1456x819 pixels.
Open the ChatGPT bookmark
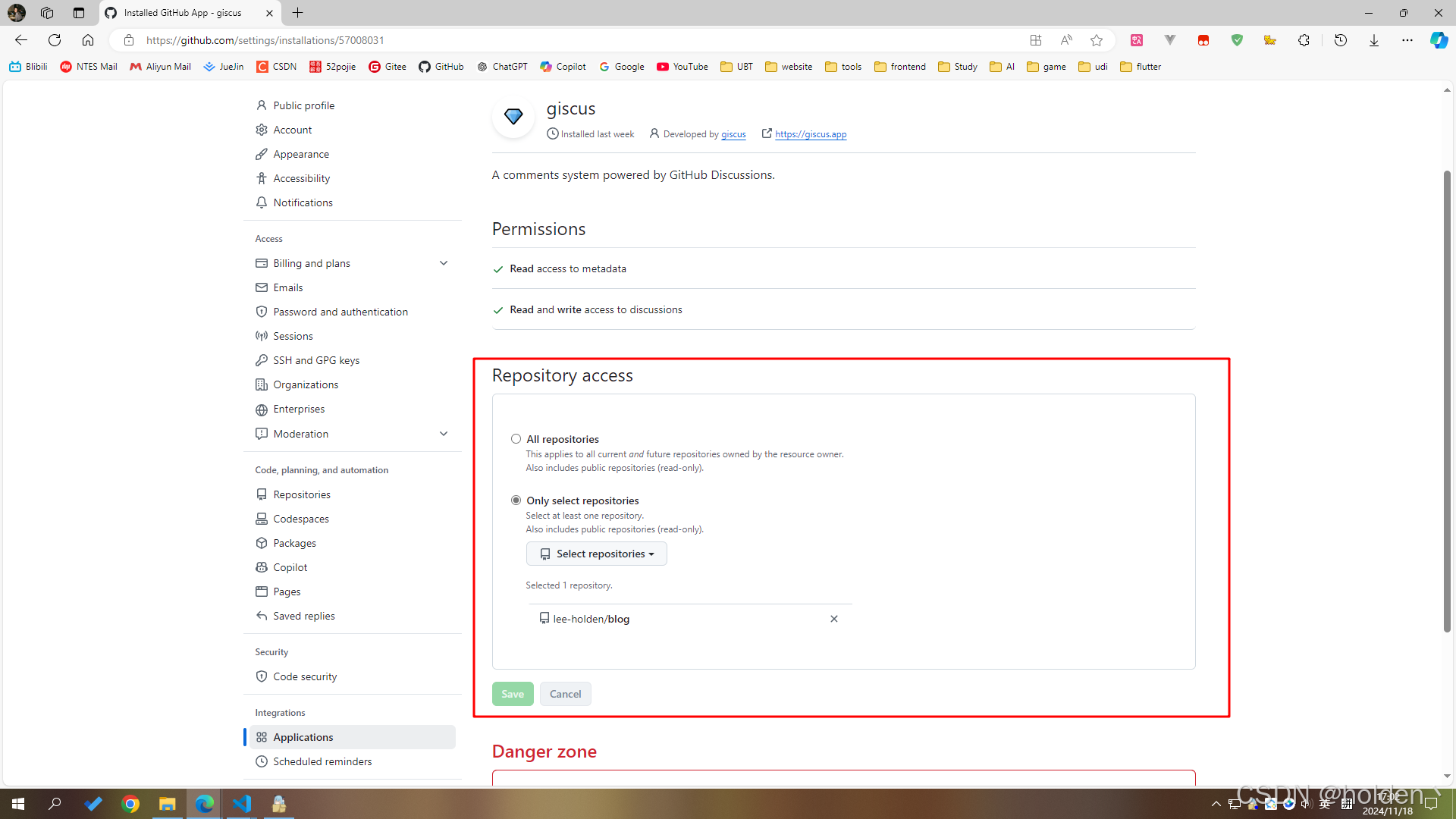point(502,67)
